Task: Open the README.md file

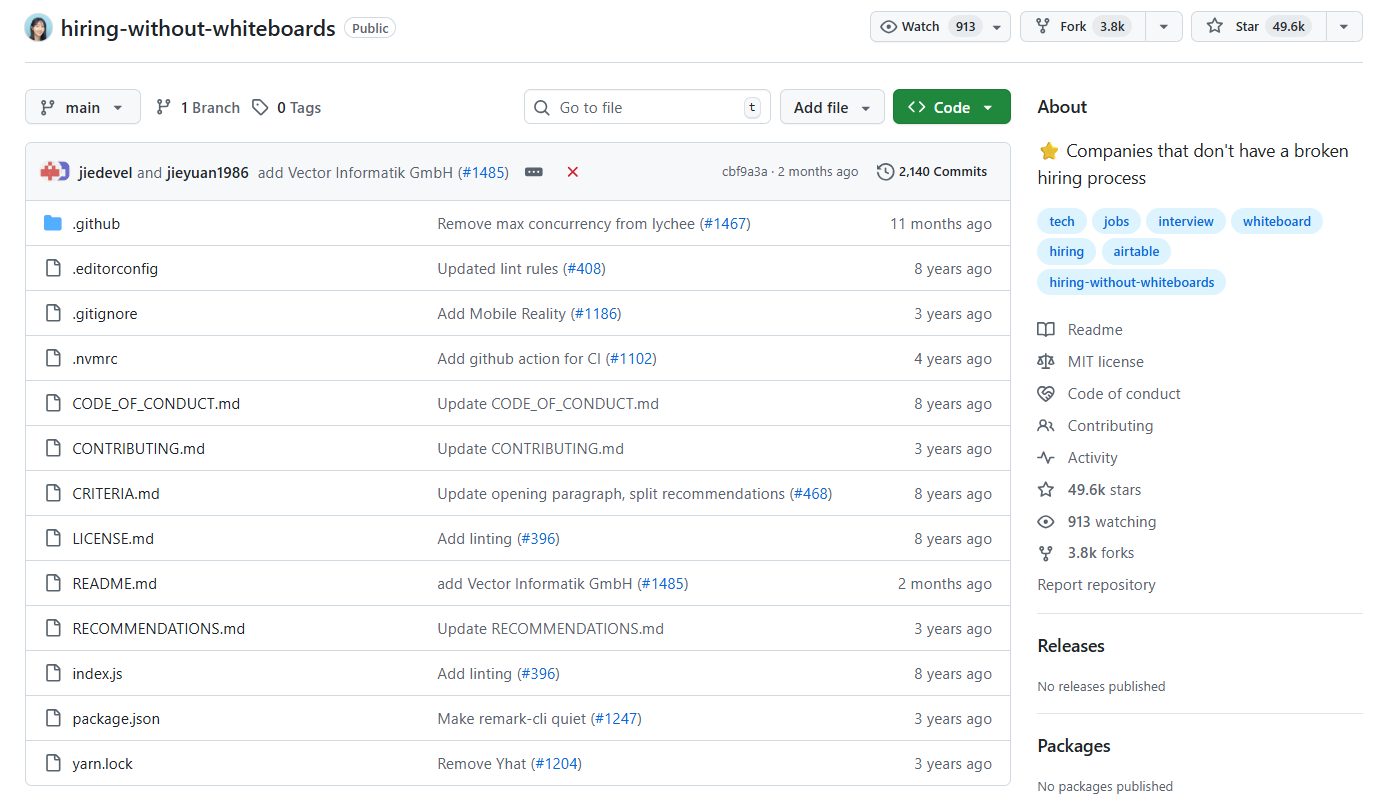Action: coord(115,583)
